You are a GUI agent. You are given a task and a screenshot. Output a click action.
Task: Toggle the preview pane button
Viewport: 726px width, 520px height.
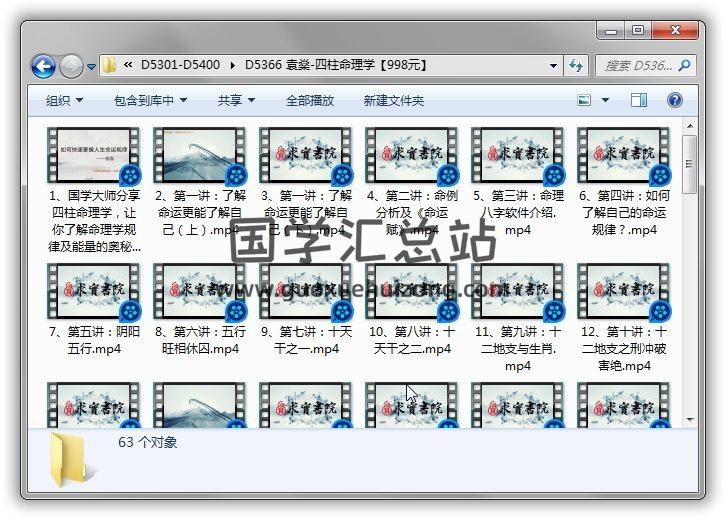[x=639, y=100]
